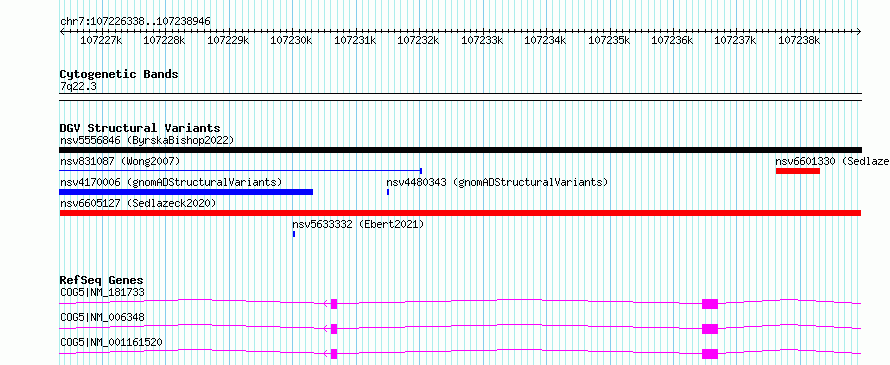The image size is (890, 365).
Task: Click the 107228k ruler tick label
Action: 164,40
